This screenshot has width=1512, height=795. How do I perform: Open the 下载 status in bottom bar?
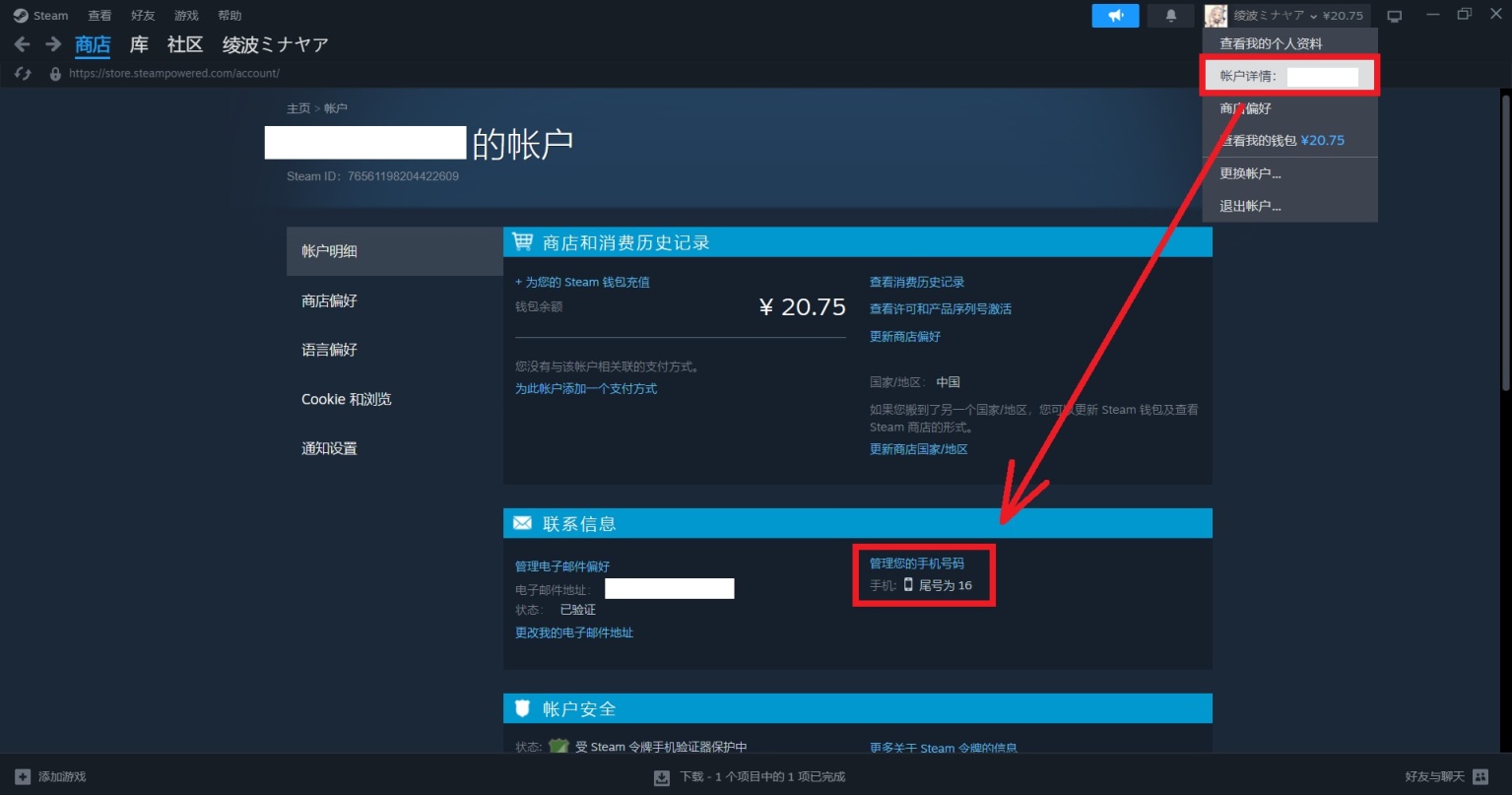click(762, 777)
